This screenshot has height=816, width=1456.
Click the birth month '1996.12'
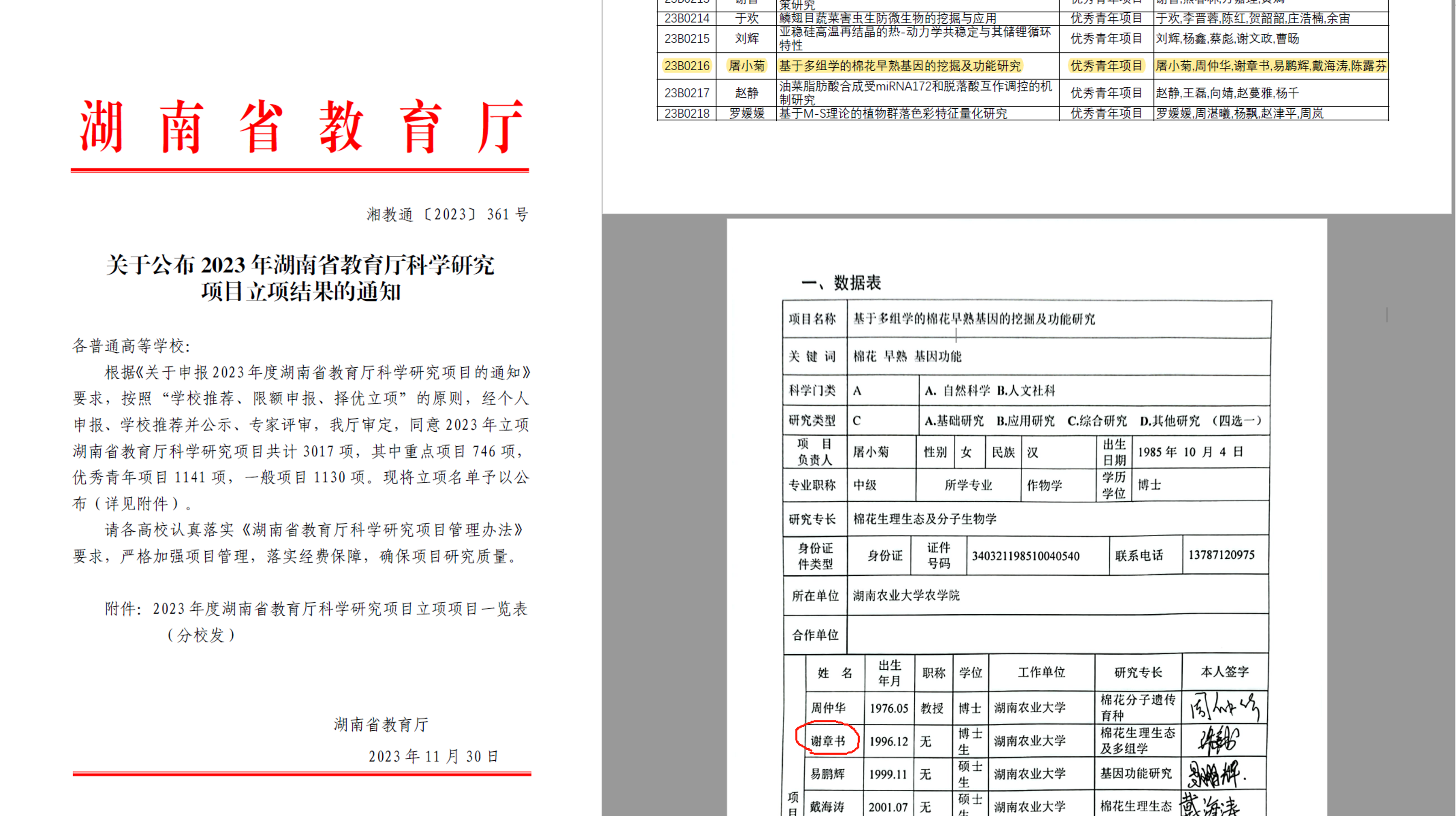tap(889, 741)
